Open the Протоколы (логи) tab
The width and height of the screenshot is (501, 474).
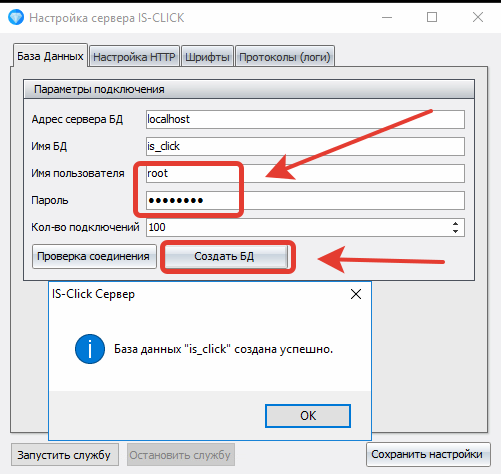coord(285,57)
